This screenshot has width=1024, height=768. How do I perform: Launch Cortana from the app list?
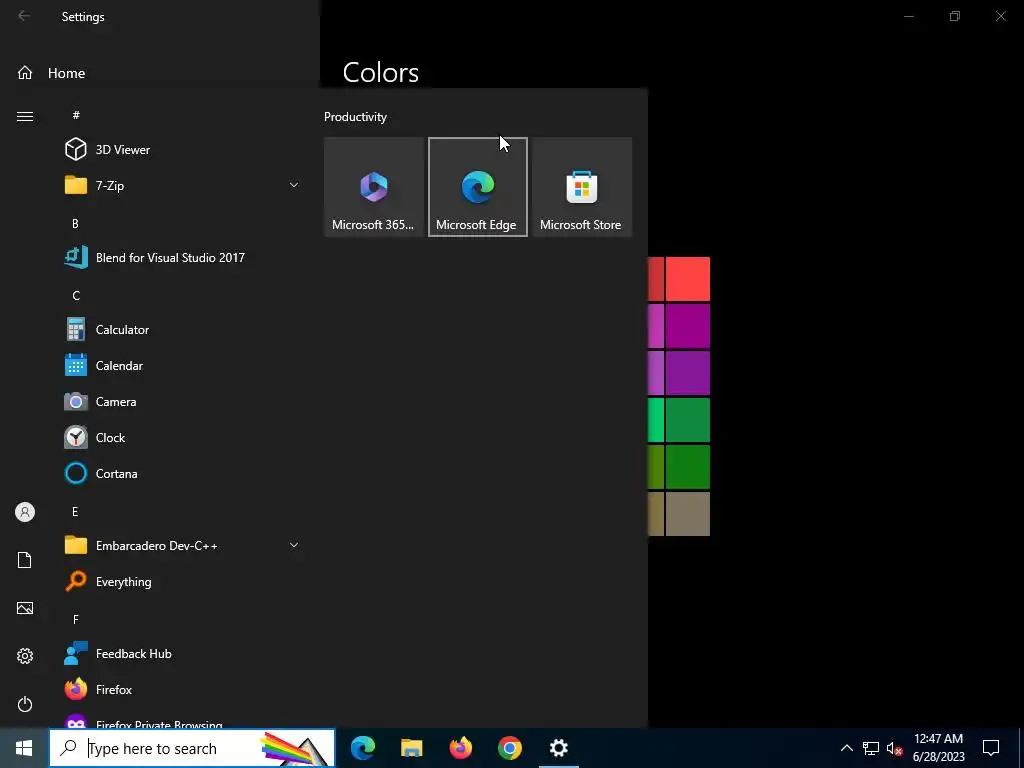point(183,473)
